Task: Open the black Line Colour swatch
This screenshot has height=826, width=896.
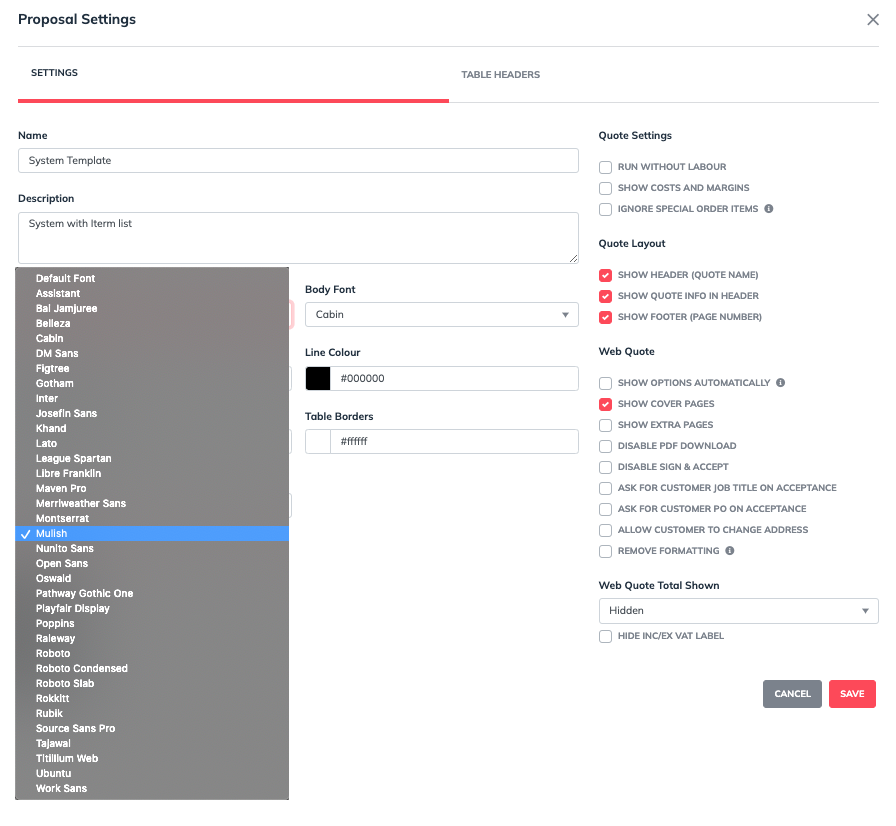Action: pos(318,378)
